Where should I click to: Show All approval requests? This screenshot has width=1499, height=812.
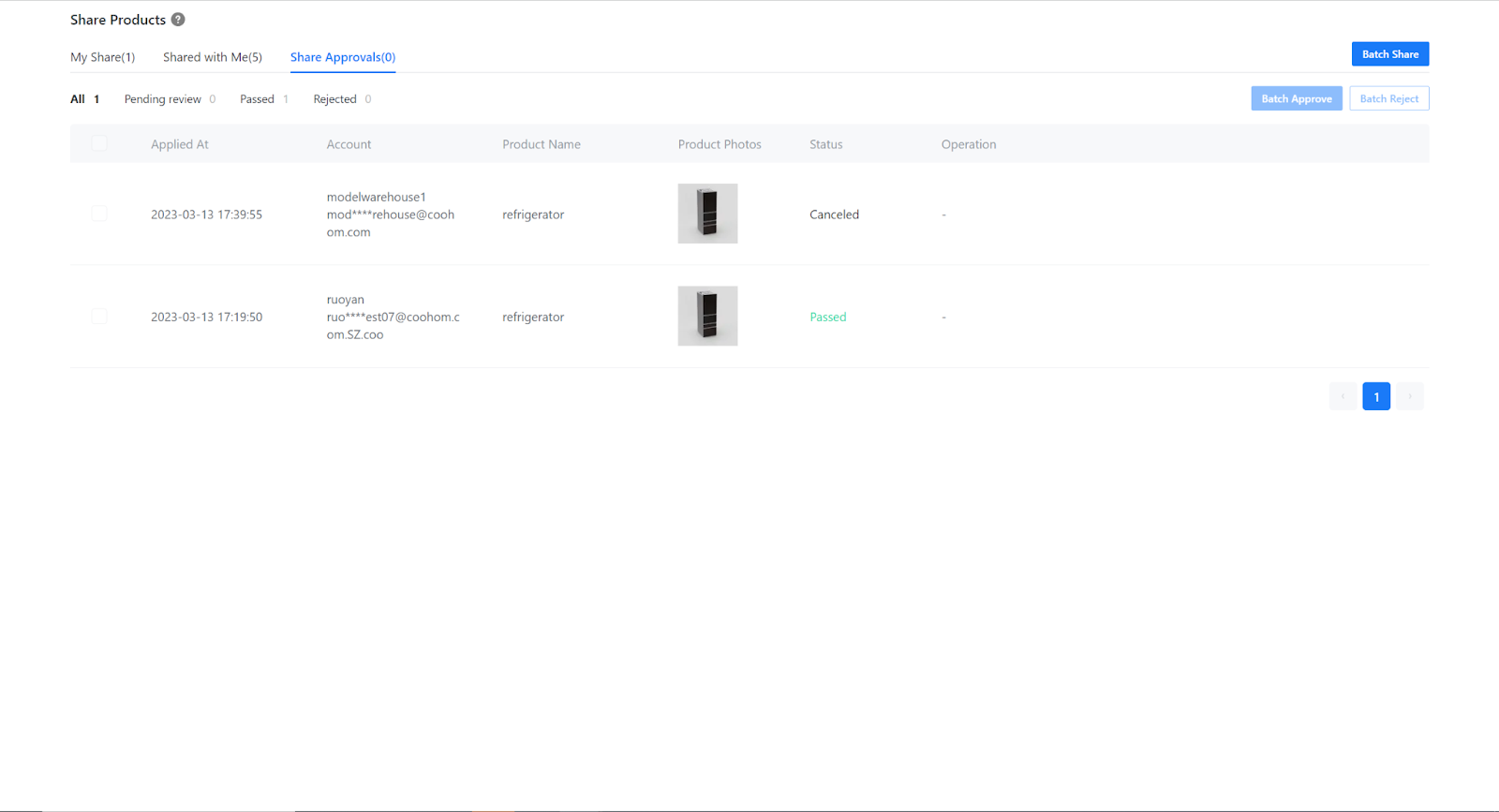pyautogui.click(x=78, y=99)
